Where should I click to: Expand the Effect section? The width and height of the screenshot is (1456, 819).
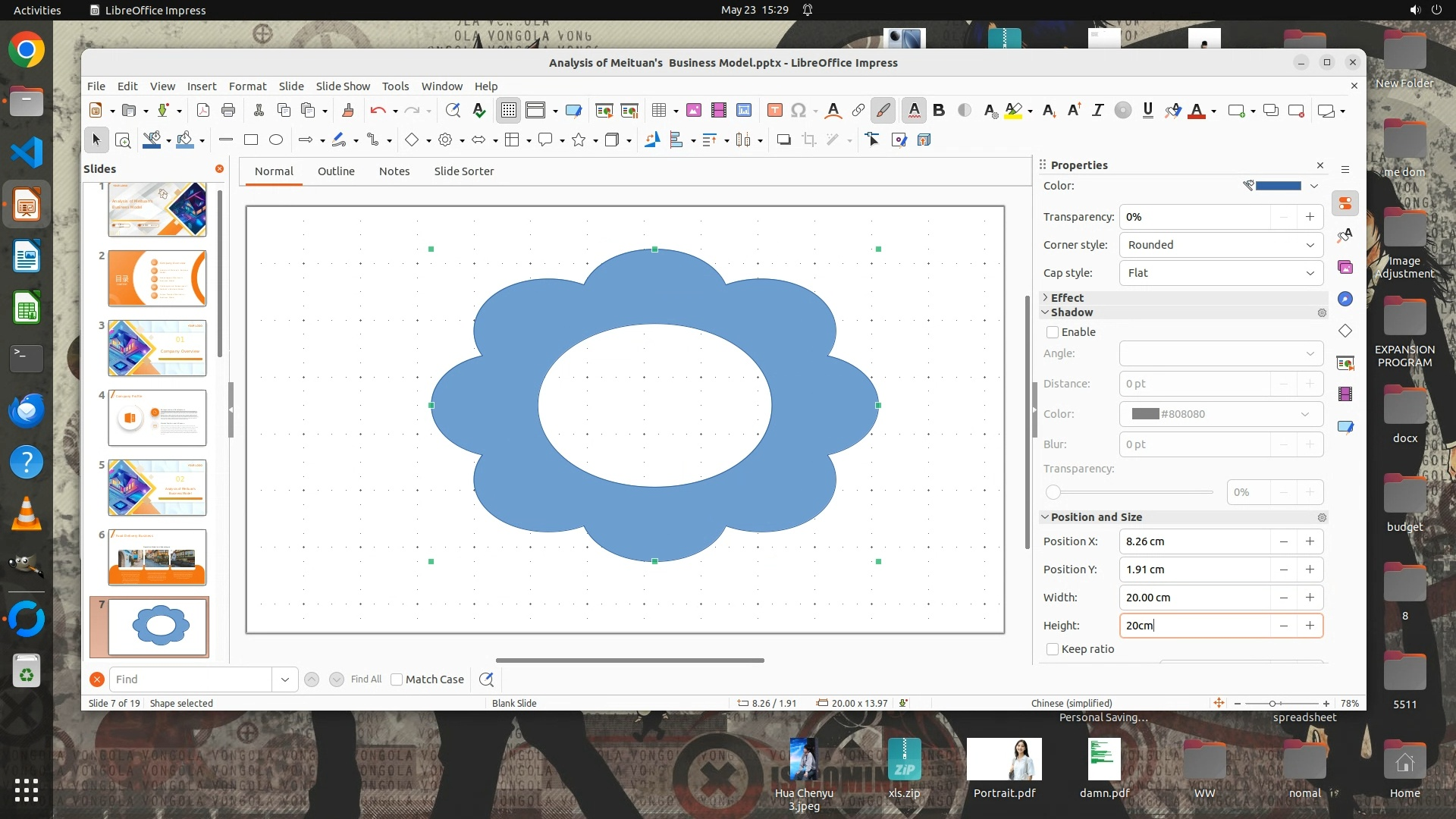(1067, 297)
